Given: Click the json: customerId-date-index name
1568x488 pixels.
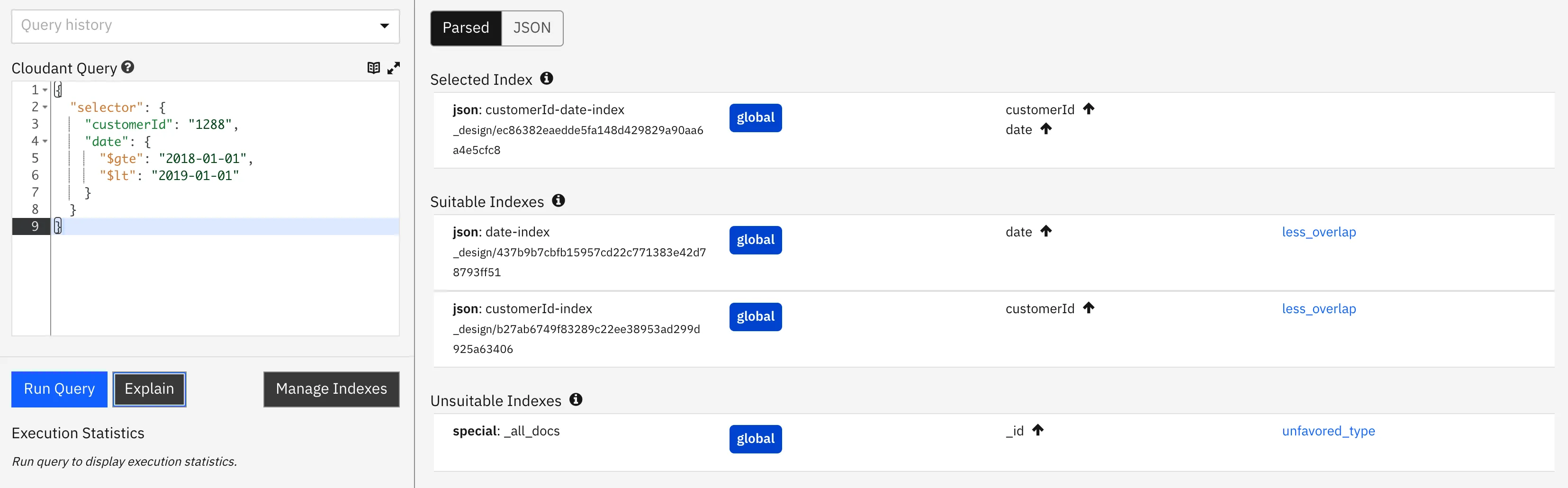Looking at the screenshot, I should pyautogui.click(x=538, y=109).
